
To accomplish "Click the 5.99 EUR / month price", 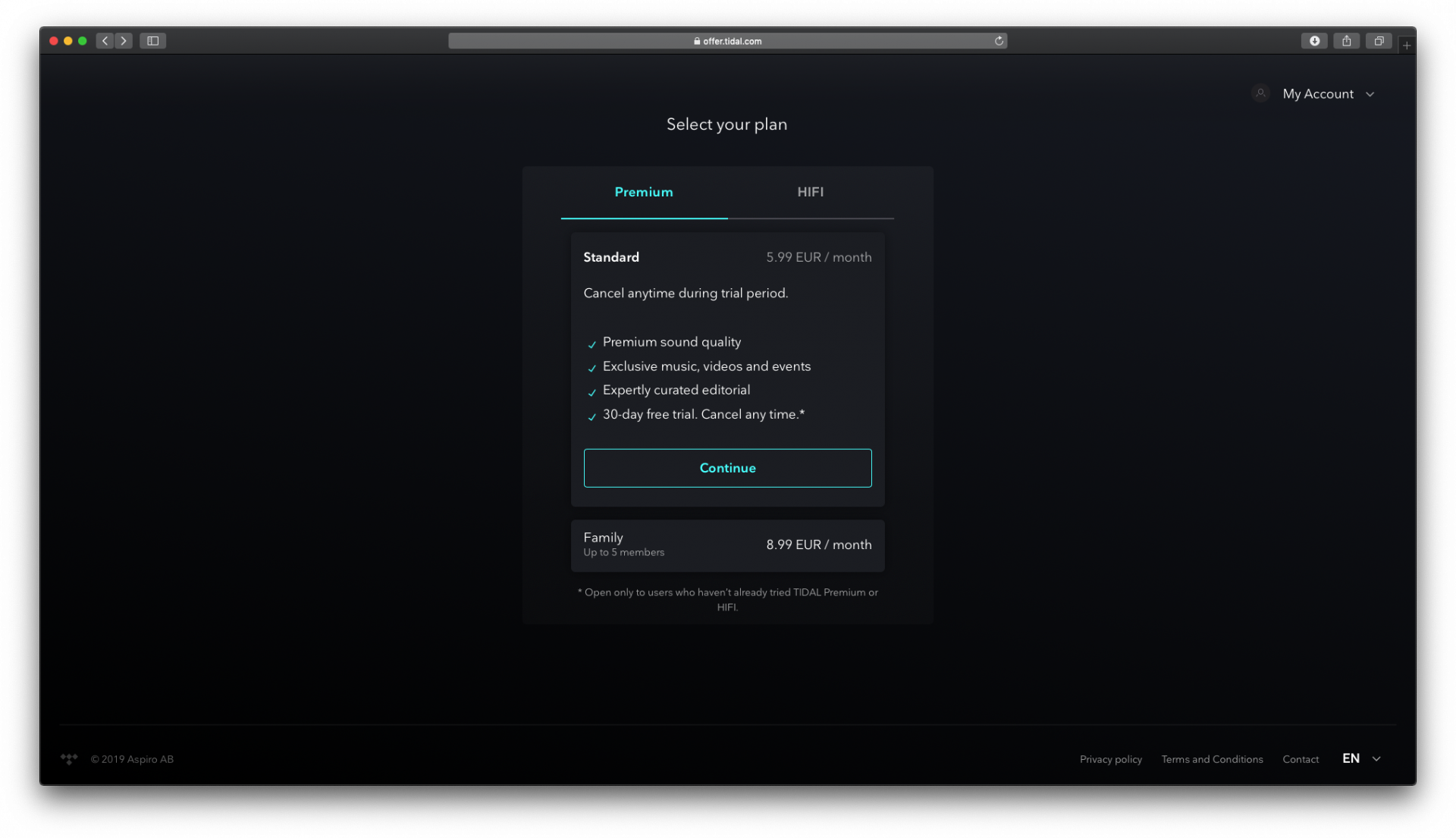I will (x=818, y=257).
